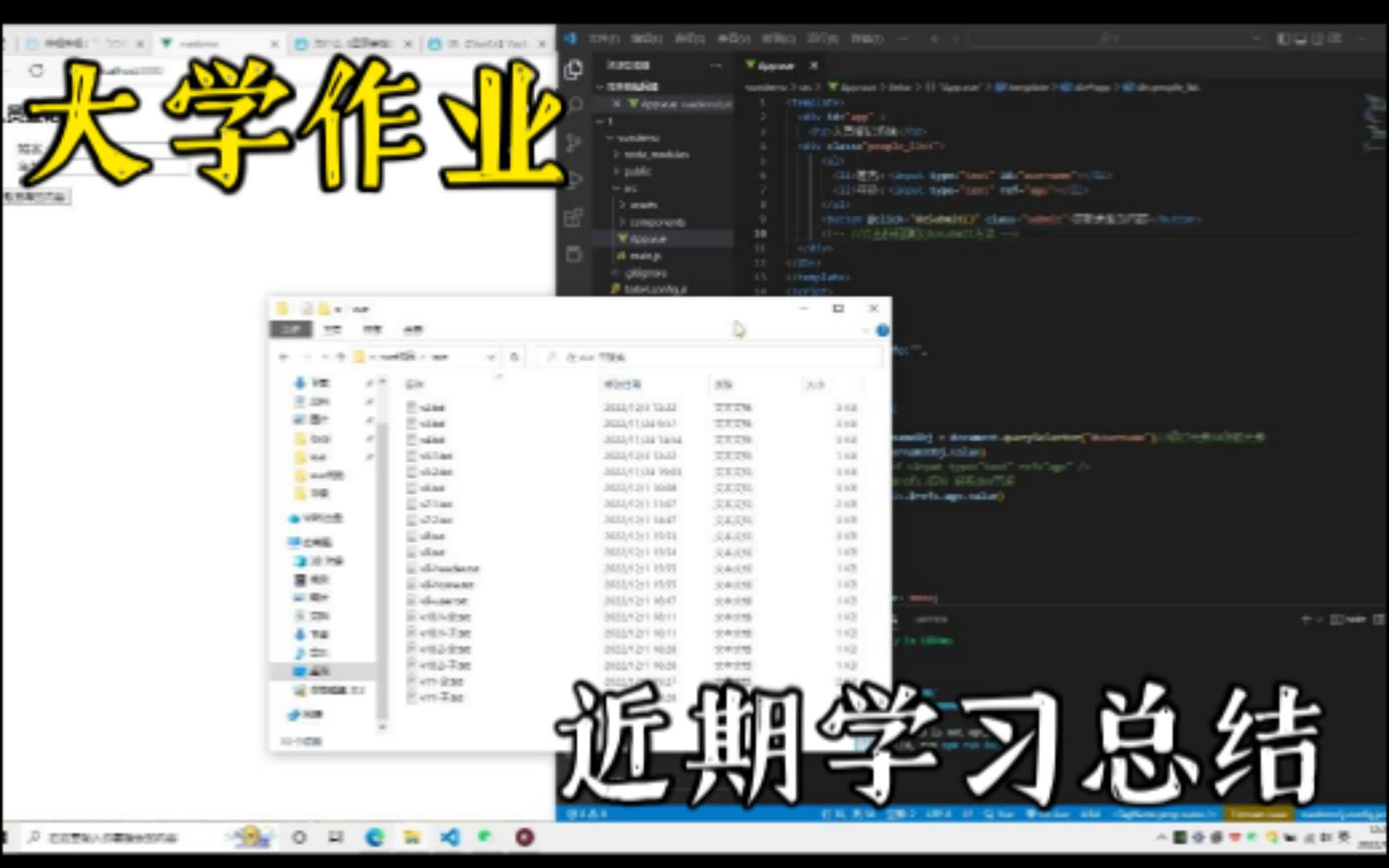This screenshot has height=868, width=1389.
Task: Open the second ribbon tab in Explorer
Action: point(332,329)
